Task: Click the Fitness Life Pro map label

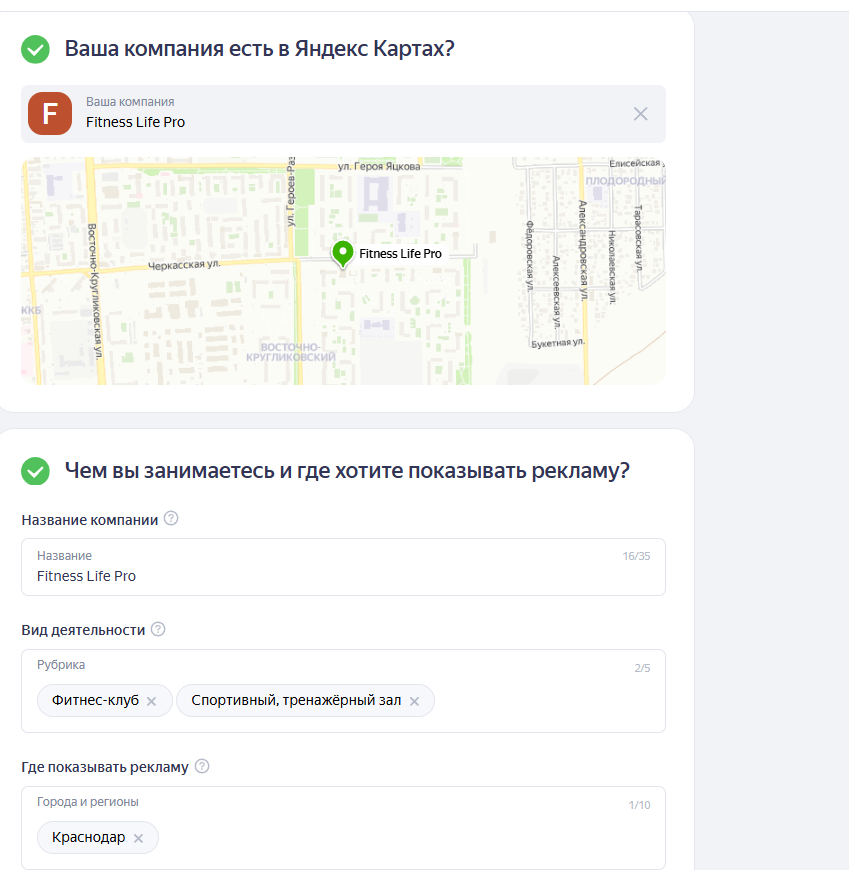Action: point(400,254)
